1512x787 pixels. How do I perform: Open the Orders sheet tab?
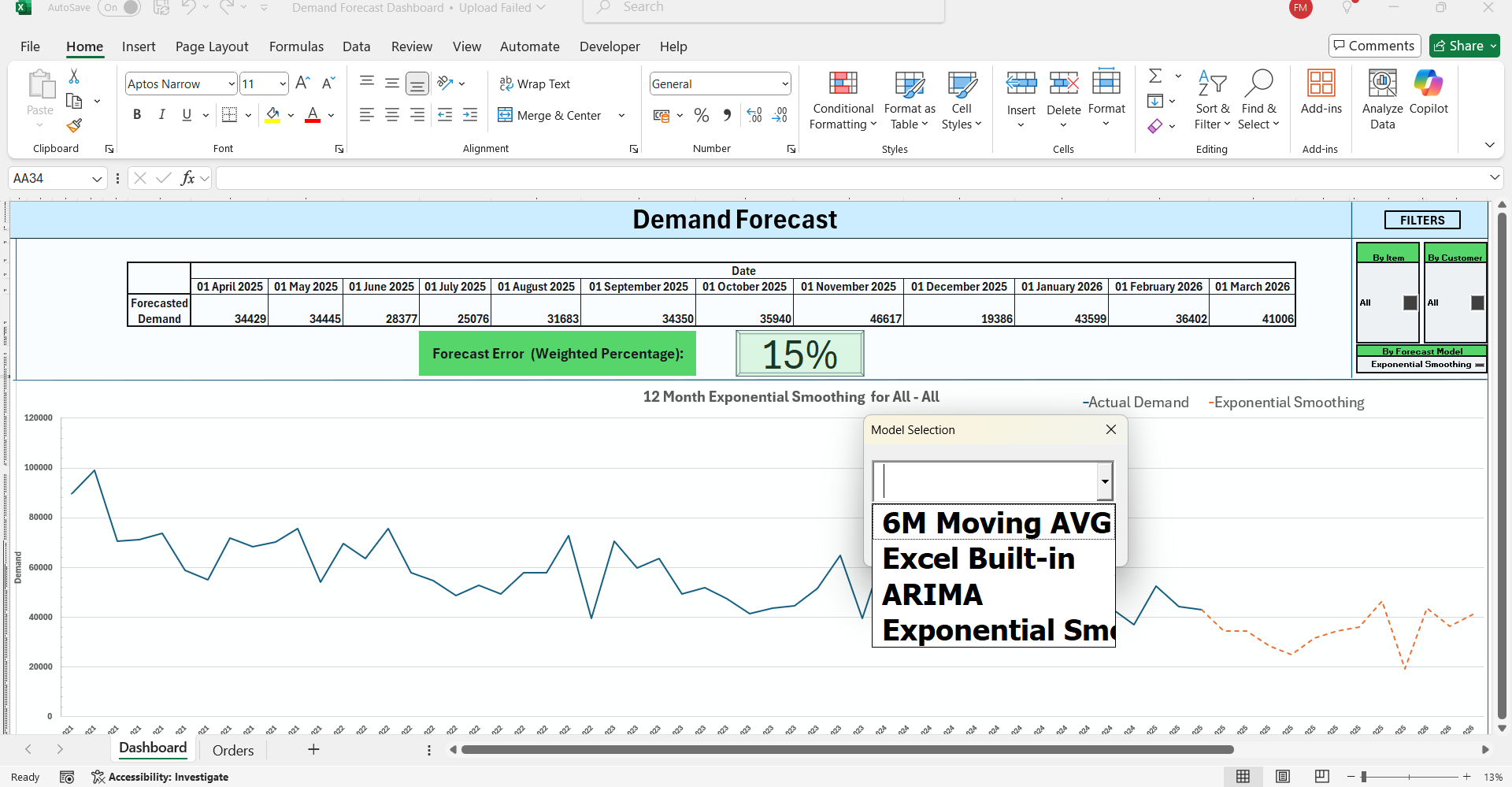pyautogui.click(x=232, y=750)
